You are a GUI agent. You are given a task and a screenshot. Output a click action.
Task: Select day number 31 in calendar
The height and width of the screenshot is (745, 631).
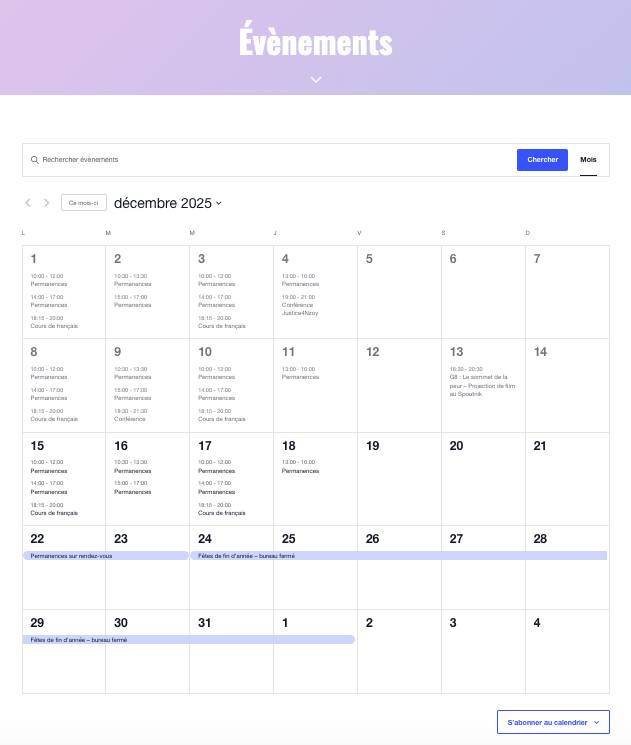coord(205,623)
